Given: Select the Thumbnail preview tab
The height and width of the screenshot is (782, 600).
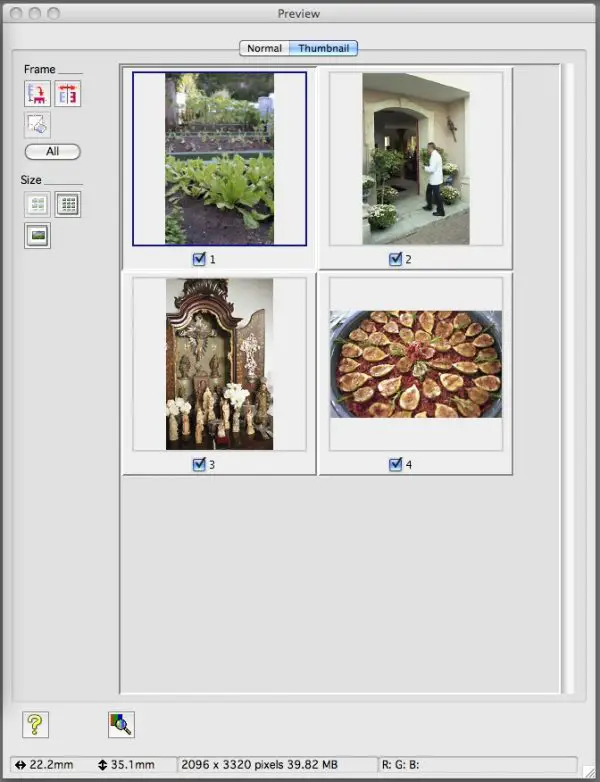Looking at the screenshot, I should (323, 48).
